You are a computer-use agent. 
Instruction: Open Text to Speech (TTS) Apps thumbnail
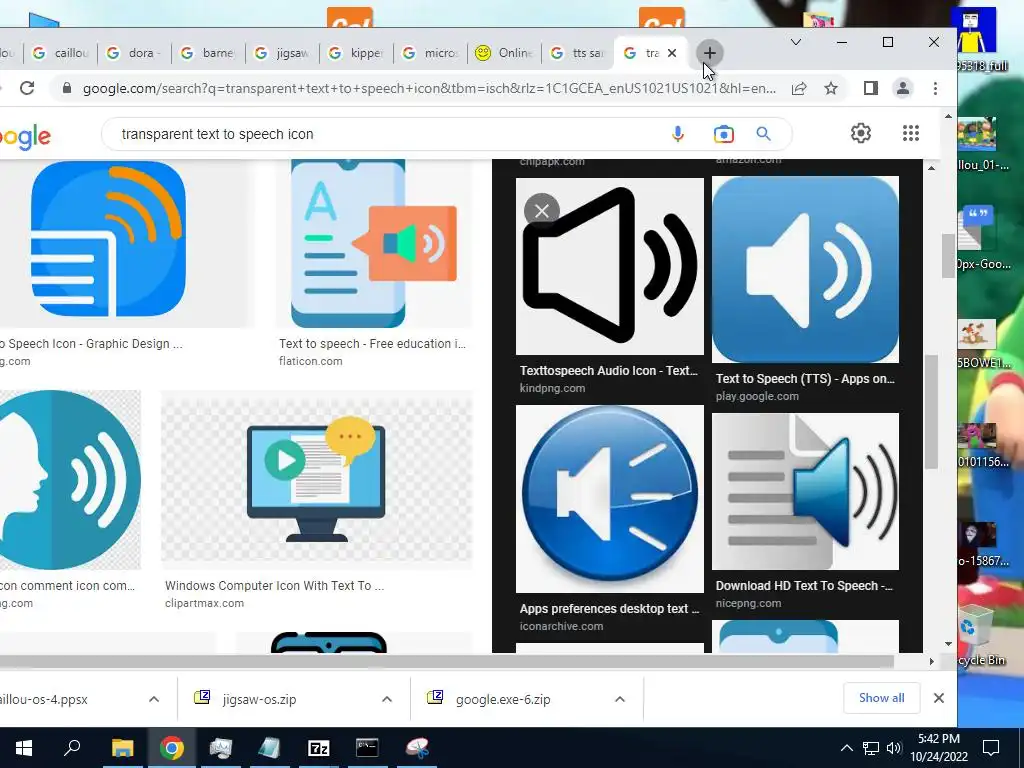click(x=805, y=269)
